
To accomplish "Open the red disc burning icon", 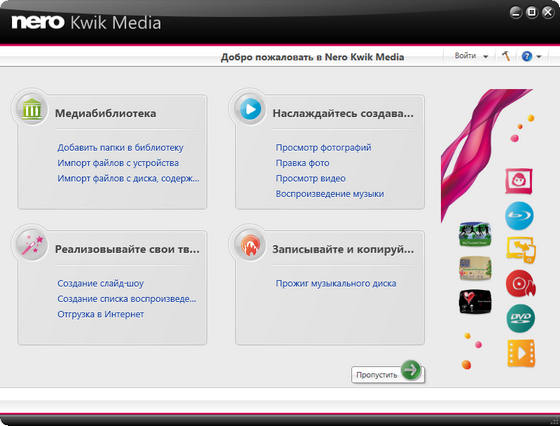I will tap(520, 284).
